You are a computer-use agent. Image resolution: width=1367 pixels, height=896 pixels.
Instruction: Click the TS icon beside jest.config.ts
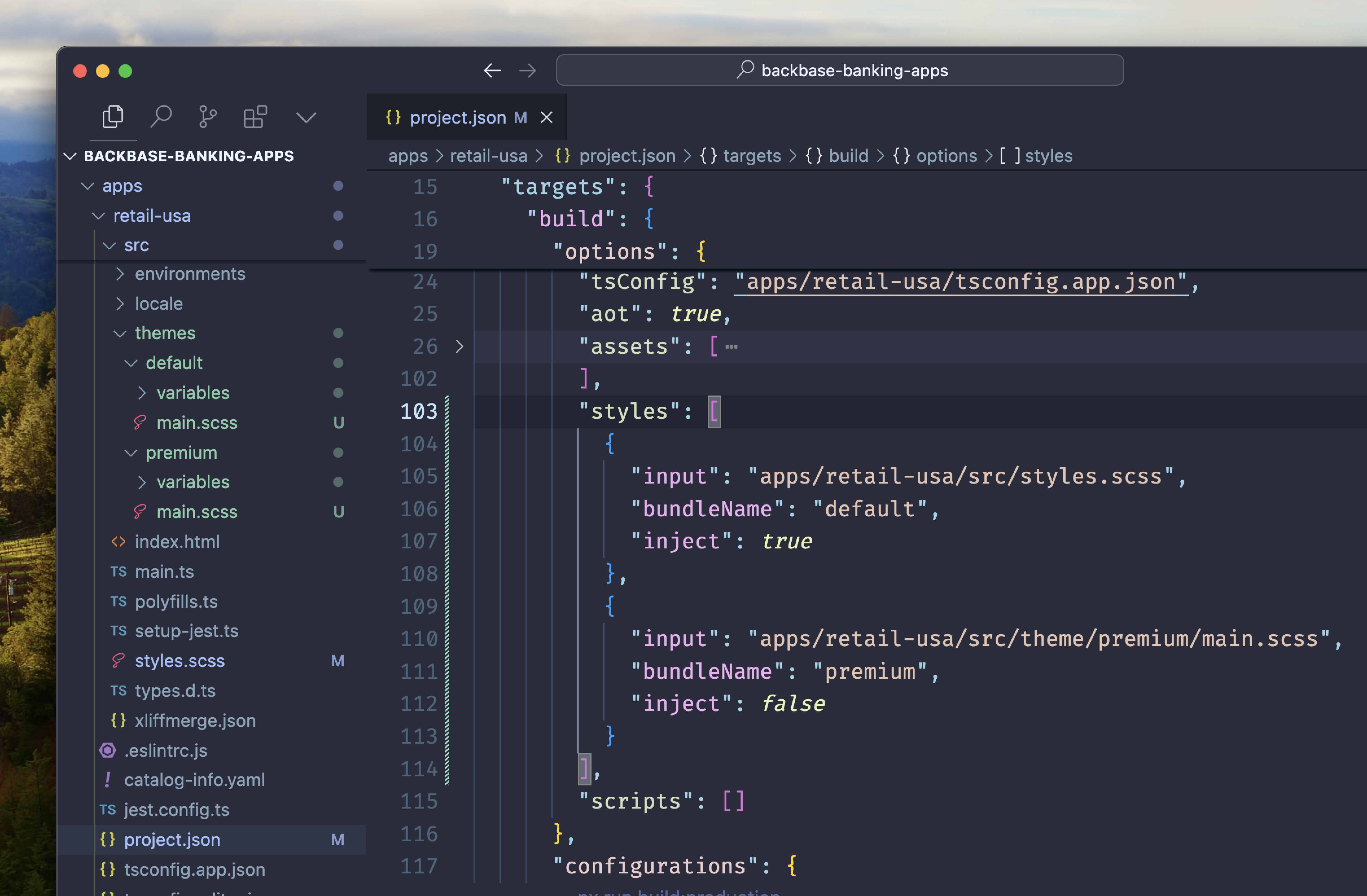pyautogui.click(x=108, y=809)
